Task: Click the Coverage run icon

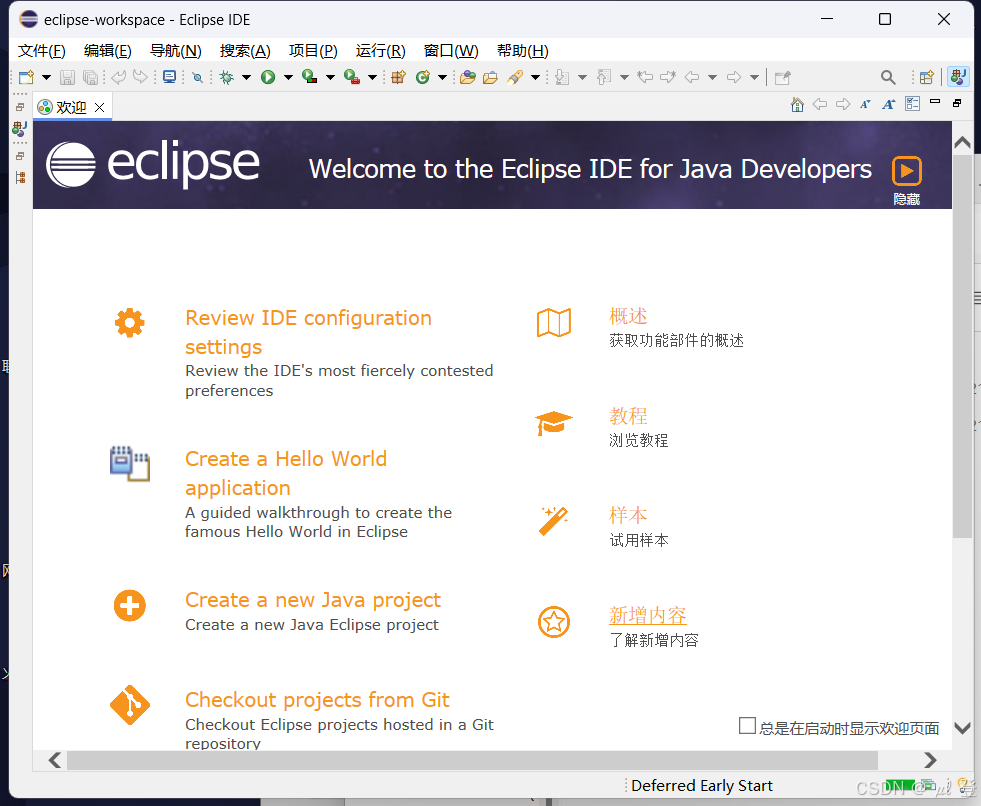Action: click(x=310, y=77)
